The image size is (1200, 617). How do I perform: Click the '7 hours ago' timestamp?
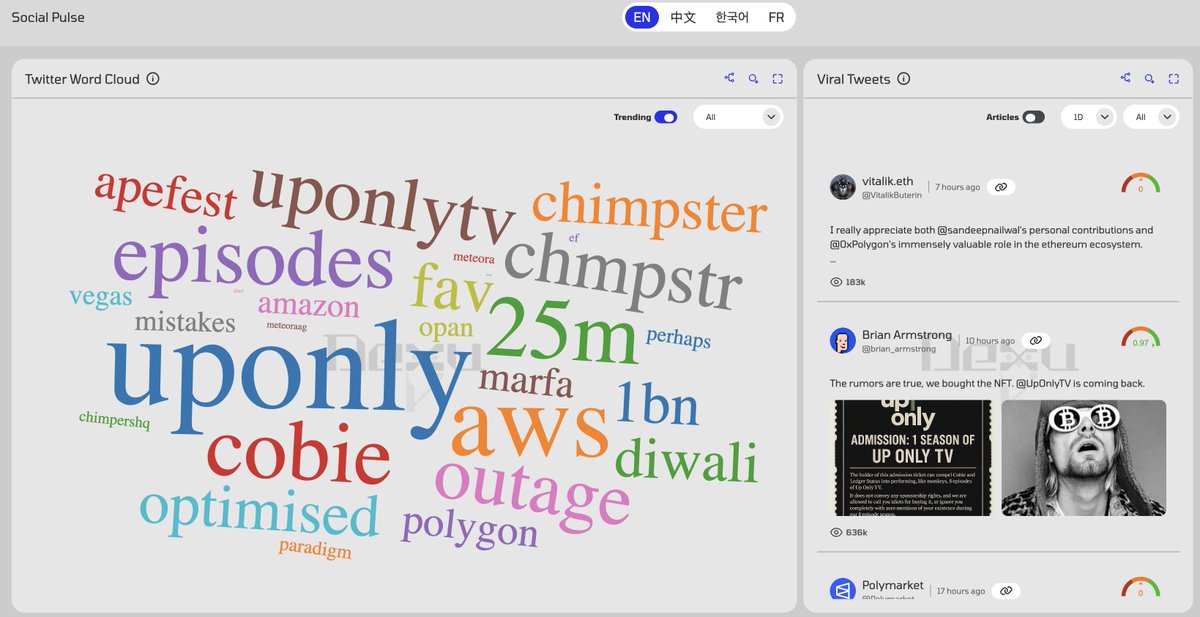tap(957, 187)
